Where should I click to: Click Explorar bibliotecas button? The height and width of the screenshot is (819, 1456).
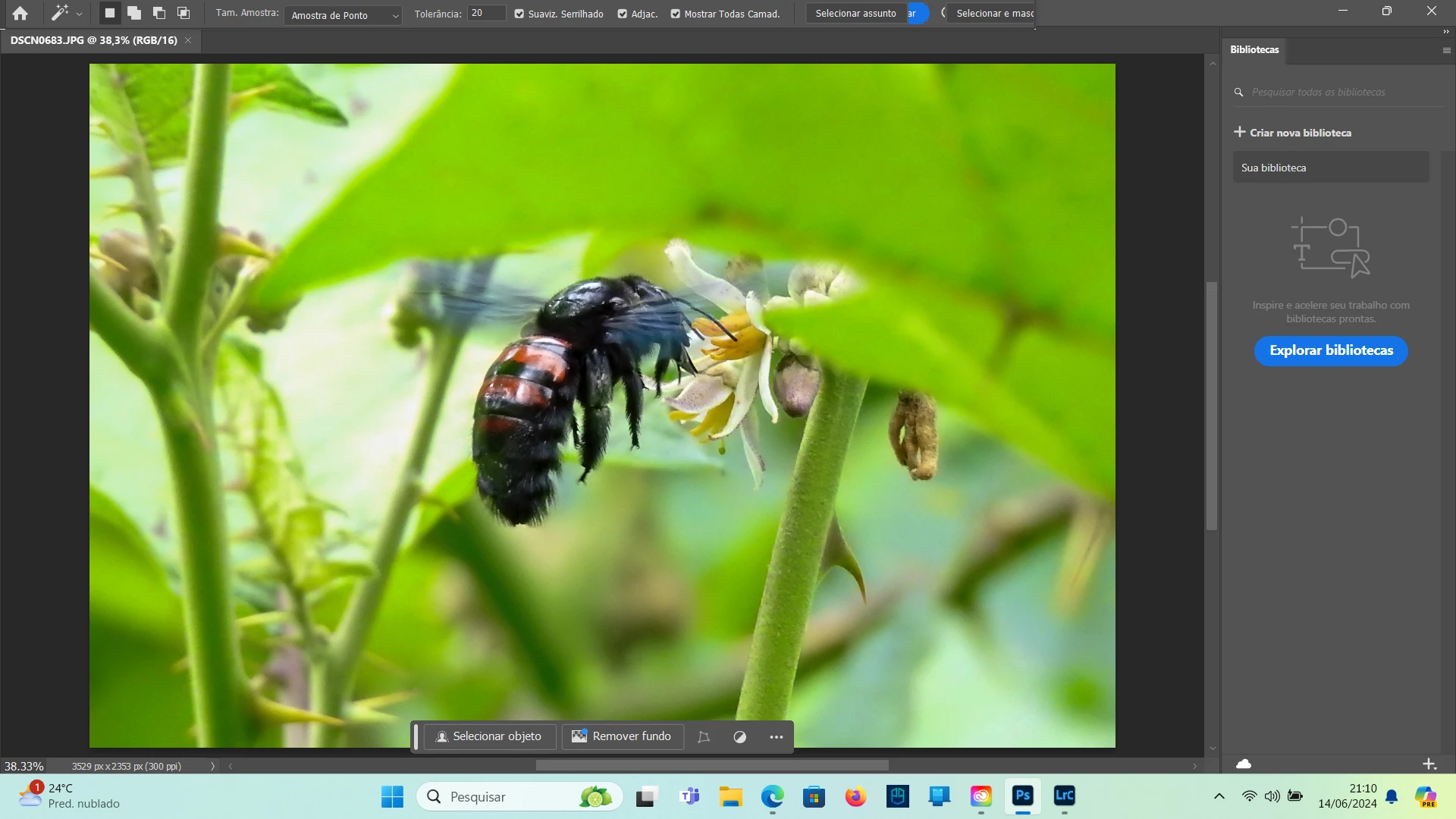(1331, 350)
